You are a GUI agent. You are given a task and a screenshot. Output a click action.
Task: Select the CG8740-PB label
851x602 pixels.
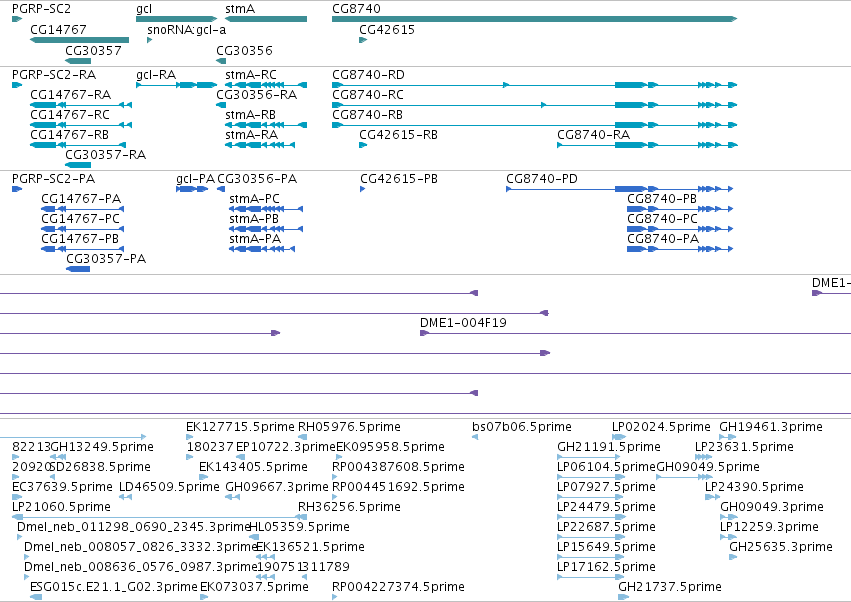coord(662,199)
